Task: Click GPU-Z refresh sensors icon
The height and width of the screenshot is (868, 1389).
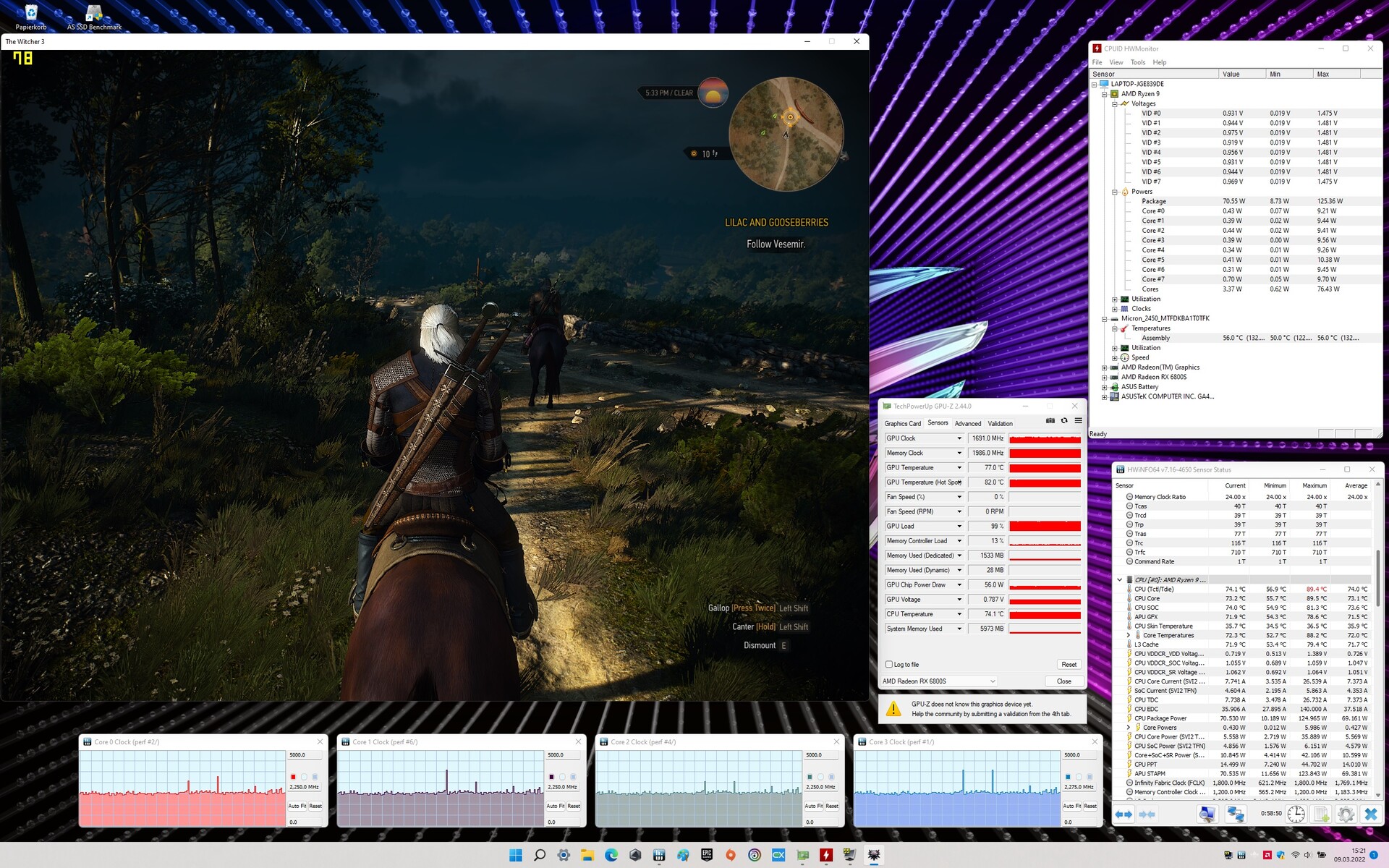Action: pyautogui.click(x=1064, y=421)
